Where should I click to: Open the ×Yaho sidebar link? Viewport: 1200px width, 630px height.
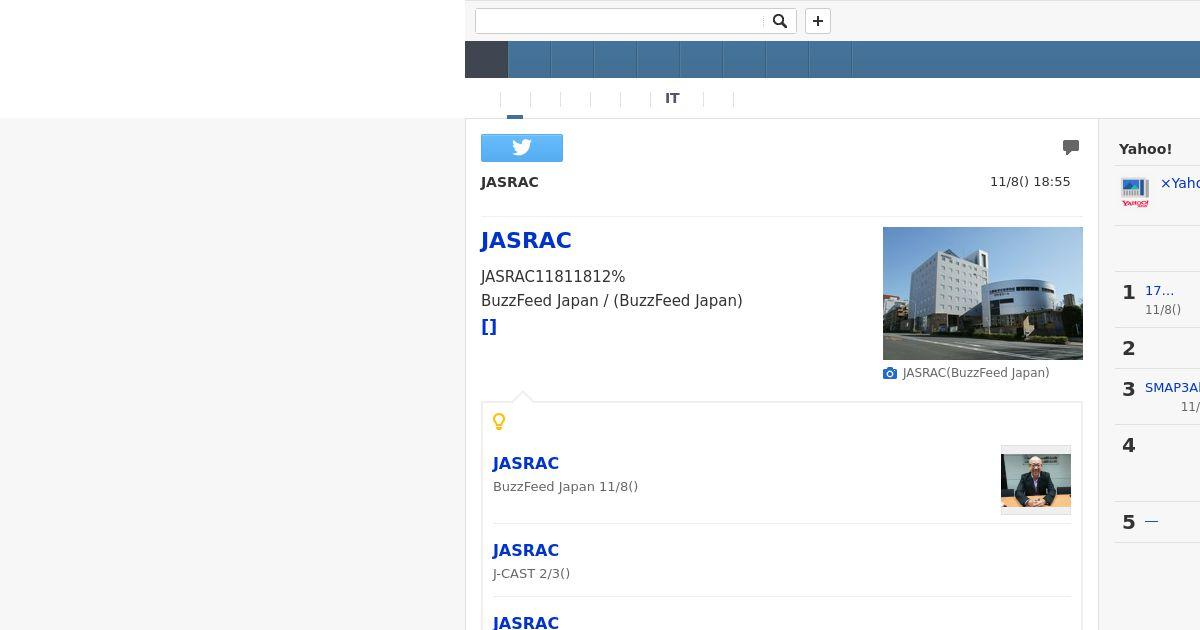point(1180,183)
